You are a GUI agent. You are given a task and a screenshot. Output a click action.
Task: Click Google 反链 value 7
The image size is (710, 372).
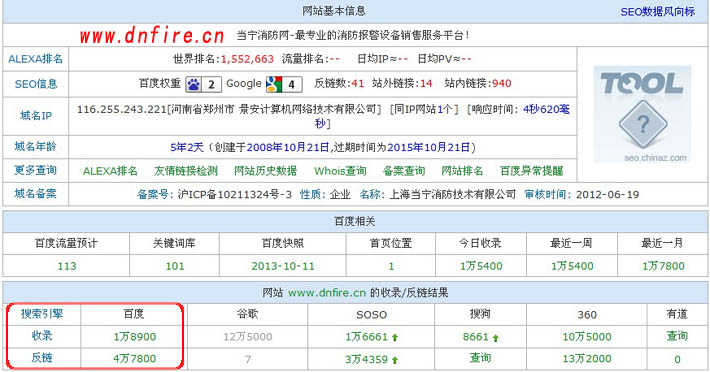tap(248, 359)
